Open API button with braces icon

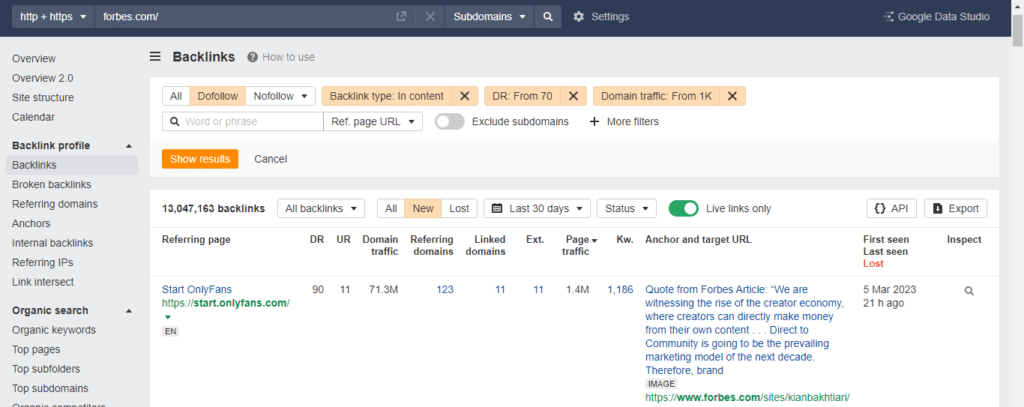(x=891, y=208)
